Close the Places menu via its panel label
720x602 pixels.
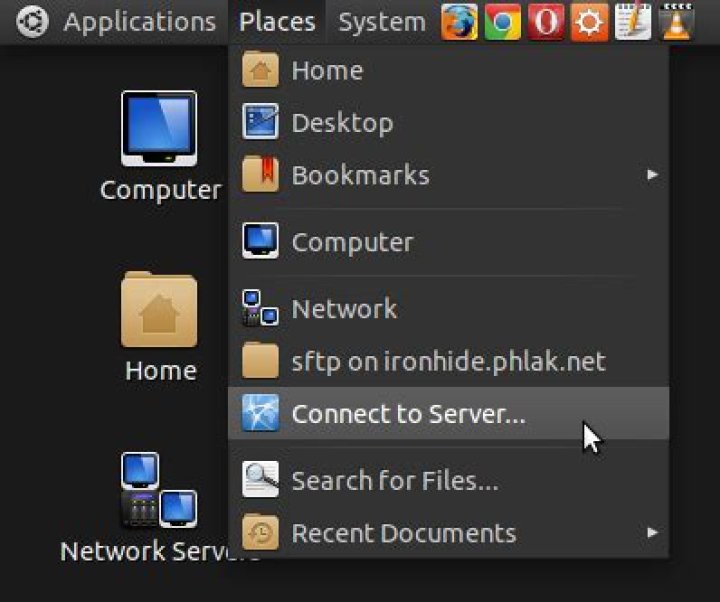pos(277,22)
